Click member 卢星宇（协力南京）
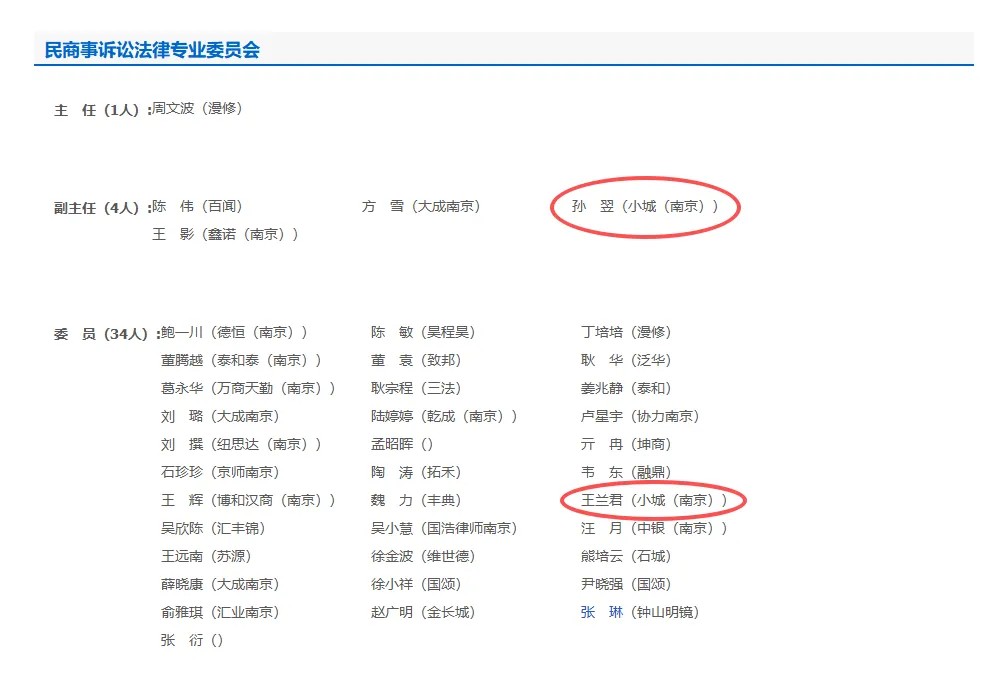 coord(639,417)
